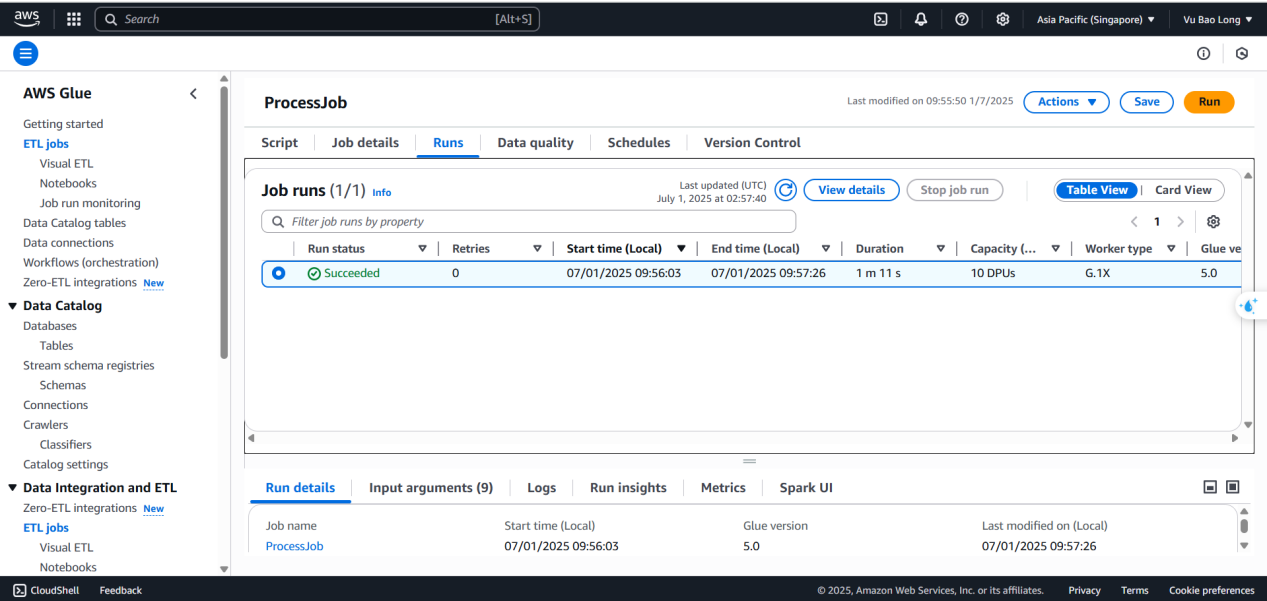Go to next page of job runs
Viewport: 1267px width, 601px height.
point(1180,221)
